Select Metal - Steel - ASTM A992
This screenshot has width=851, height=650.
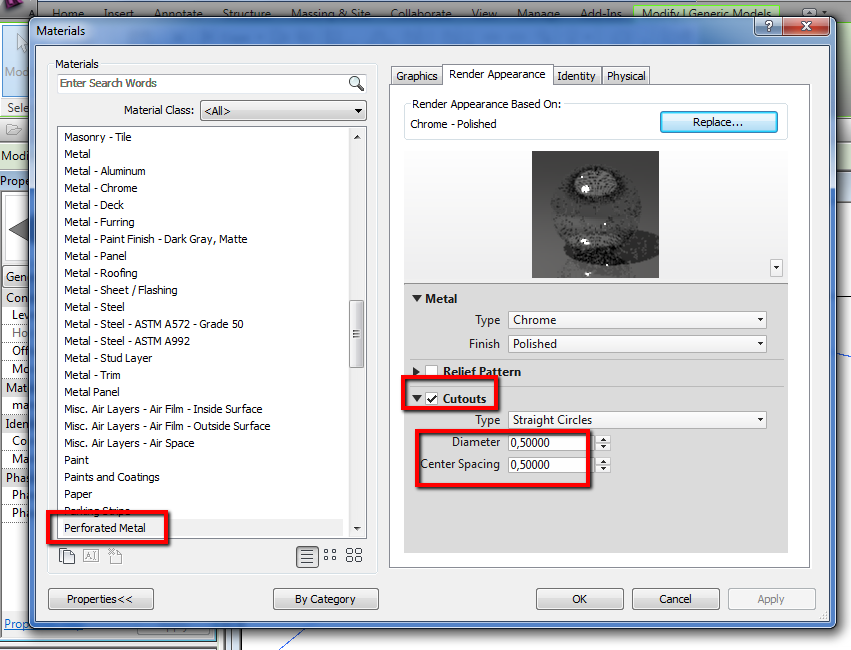[127, 341]
